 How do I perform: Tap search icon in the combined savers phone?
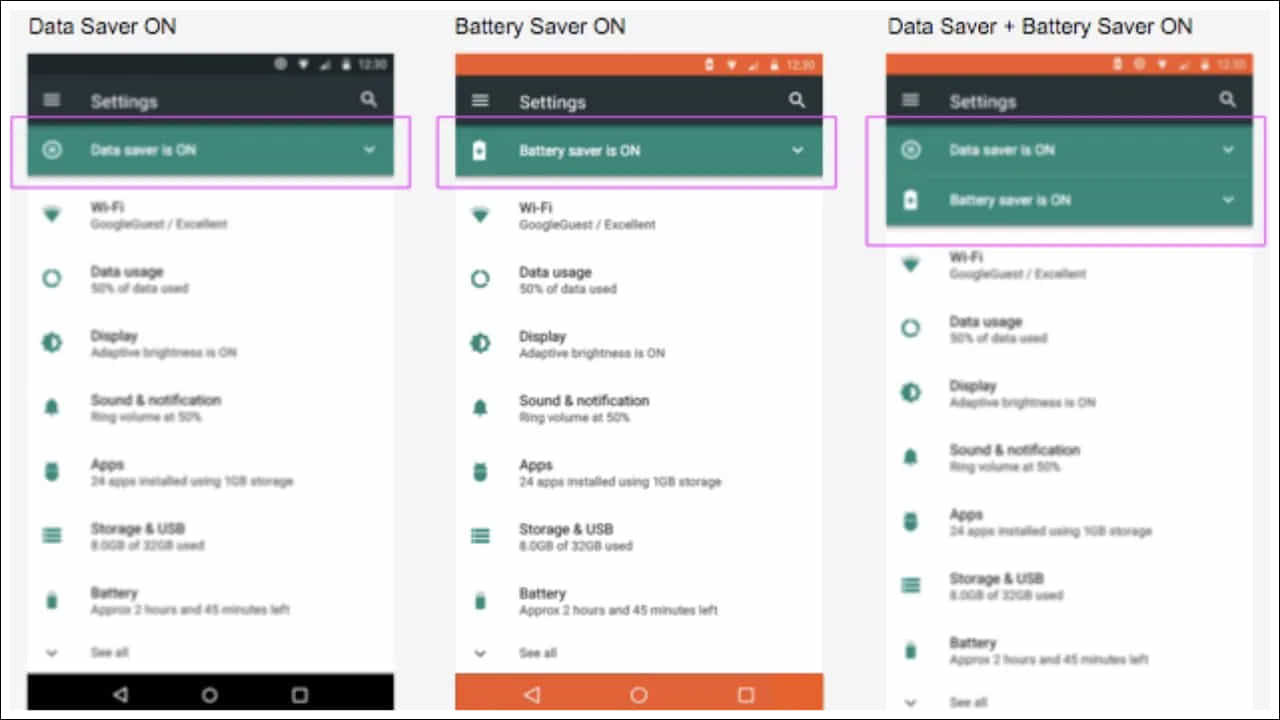pos(1228,100)
